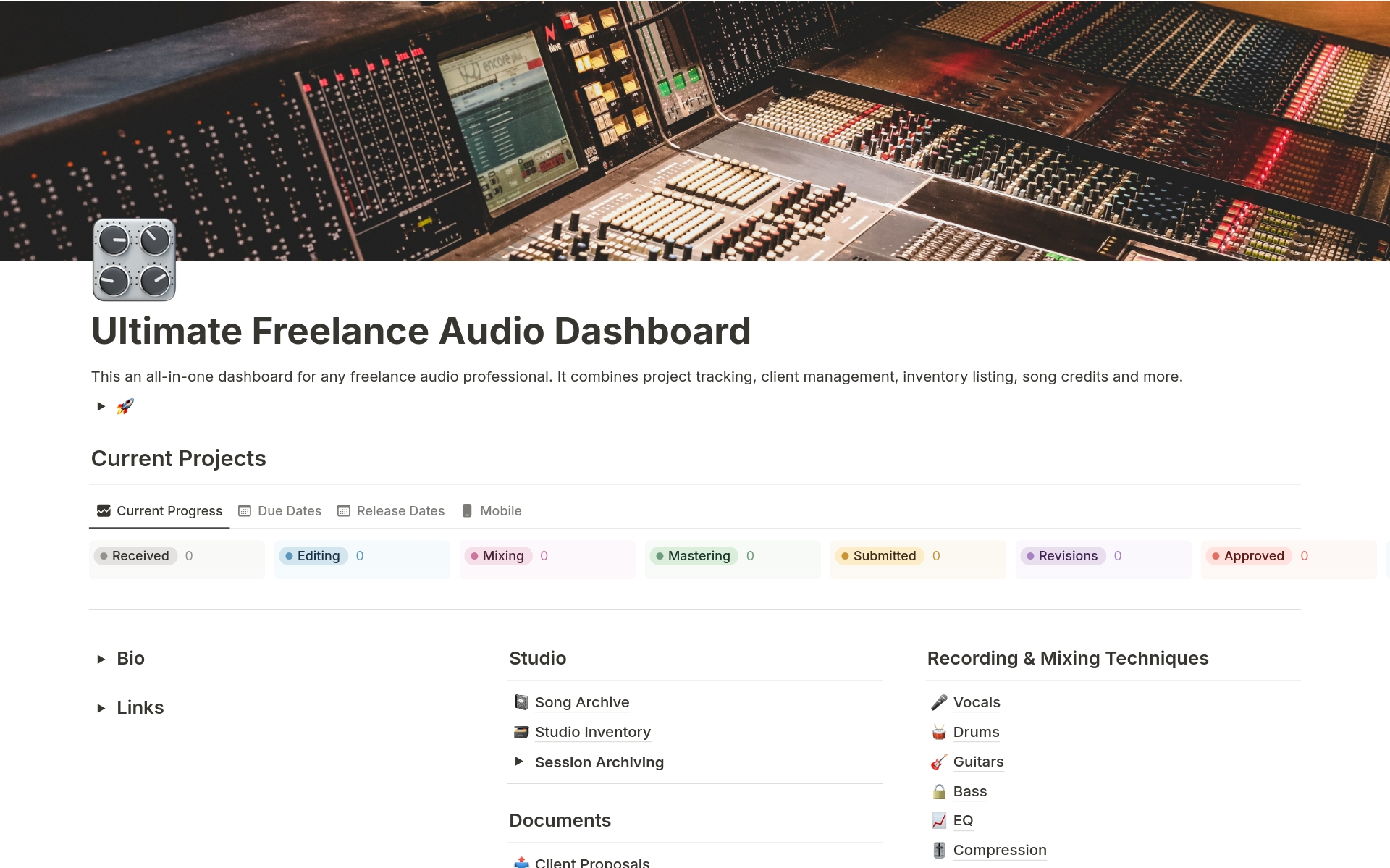Click the box icon next to Studio Inventory
This screenshot has height=868, width=1390.
pyautogui.click(x=521, y=732)
